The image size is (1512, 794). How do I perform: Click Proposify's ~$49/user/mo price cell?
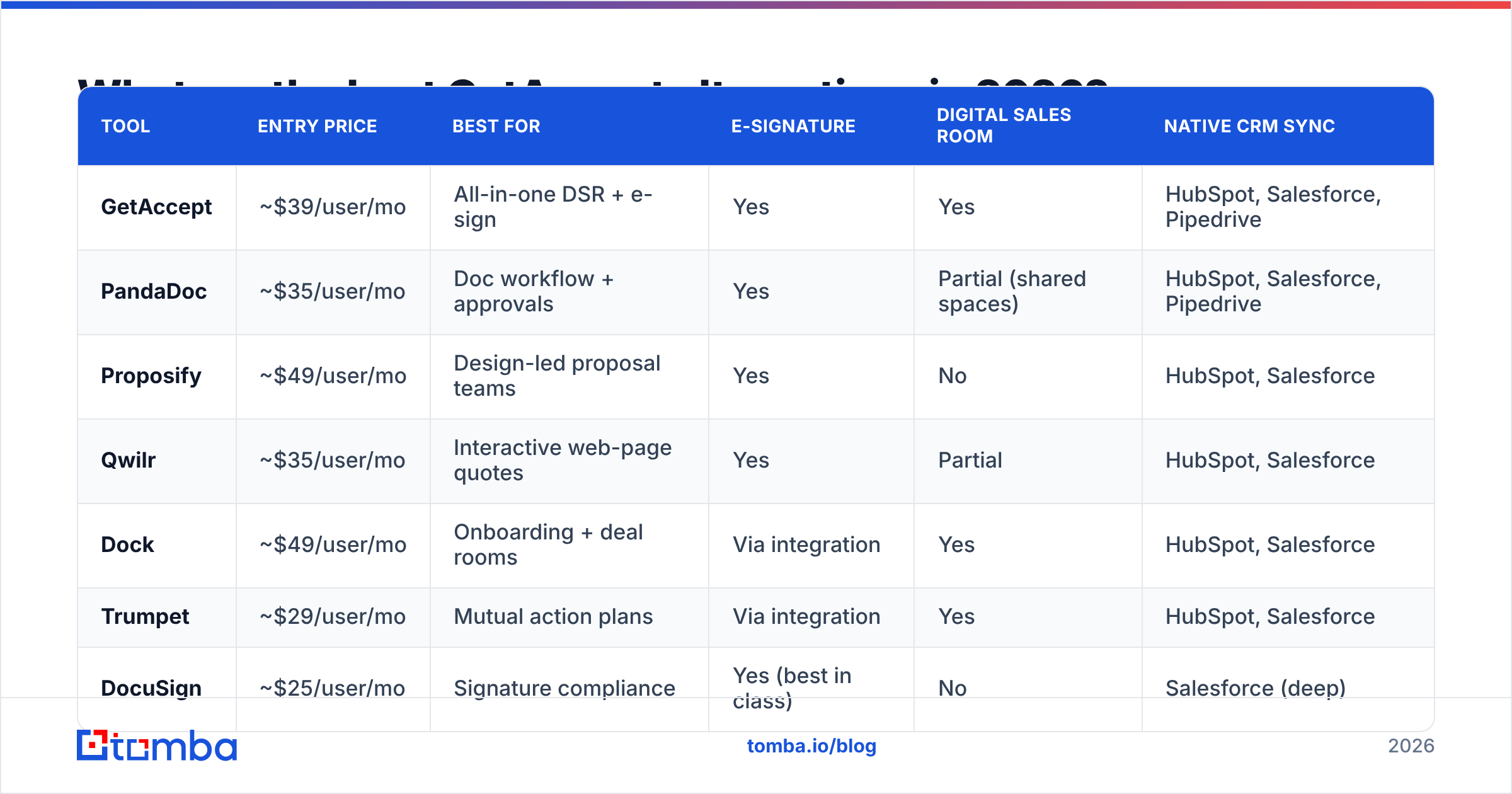pos(333,376)
